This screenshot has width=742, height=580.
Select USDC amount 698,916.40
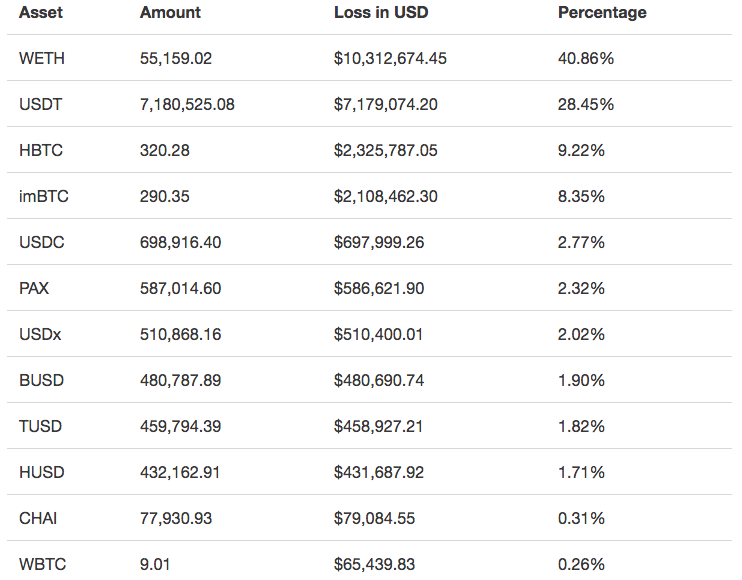(181, 243)
